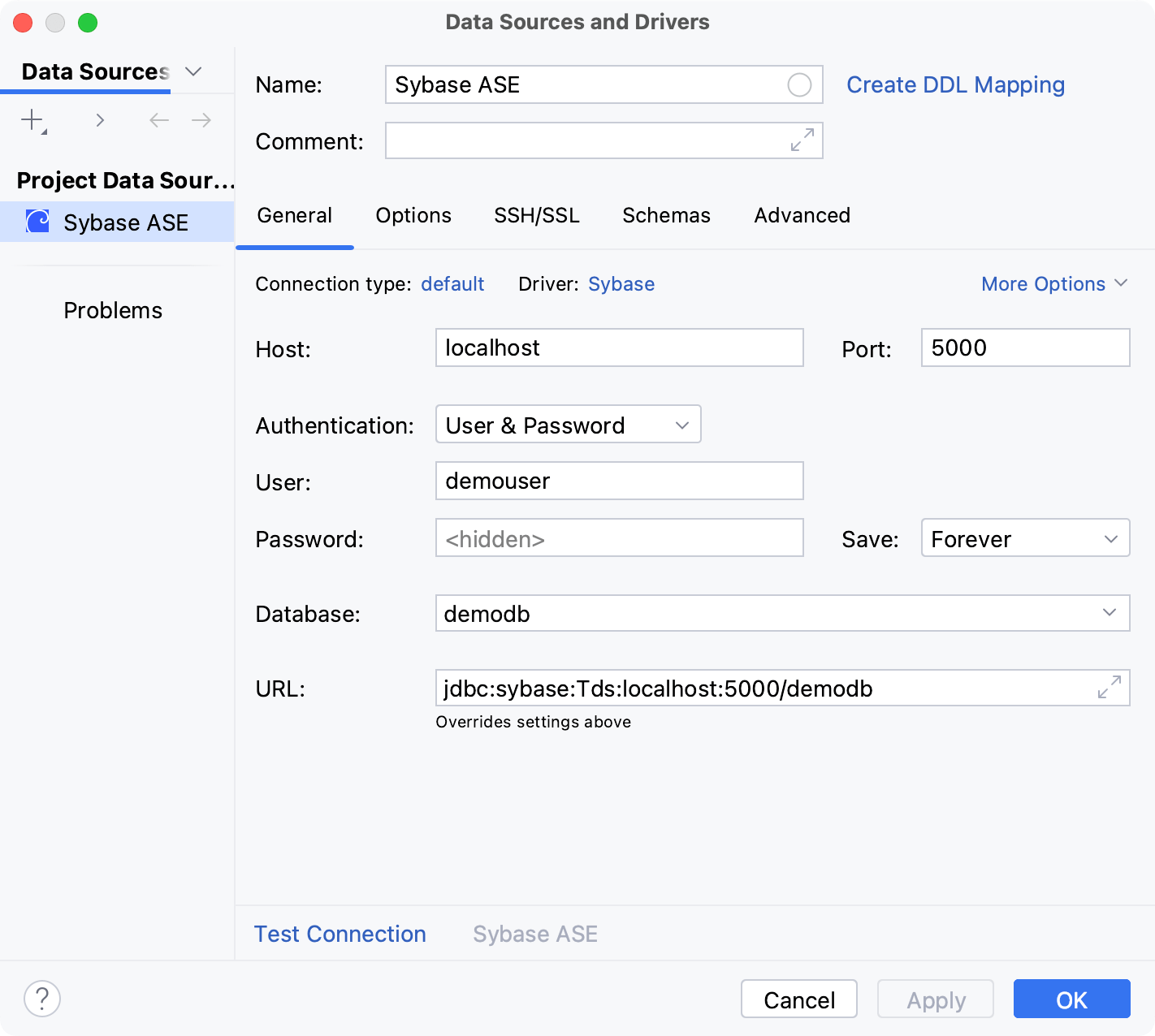Open the Authentication dropdown

point(568,424)
